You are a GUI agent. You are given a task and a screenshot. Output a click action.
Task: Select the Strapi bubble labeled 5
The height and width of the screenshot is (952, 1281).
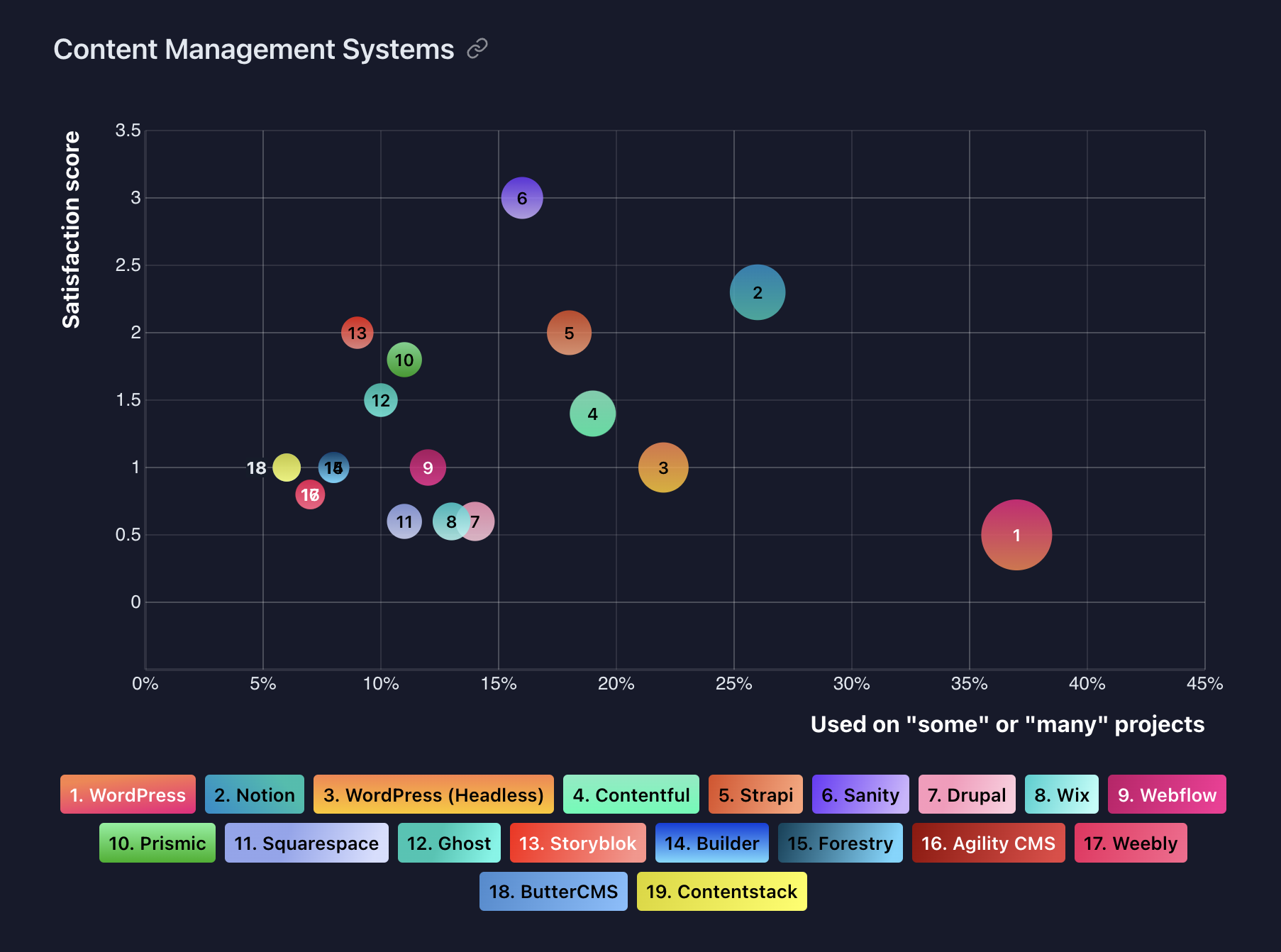[x=569, y=333]
